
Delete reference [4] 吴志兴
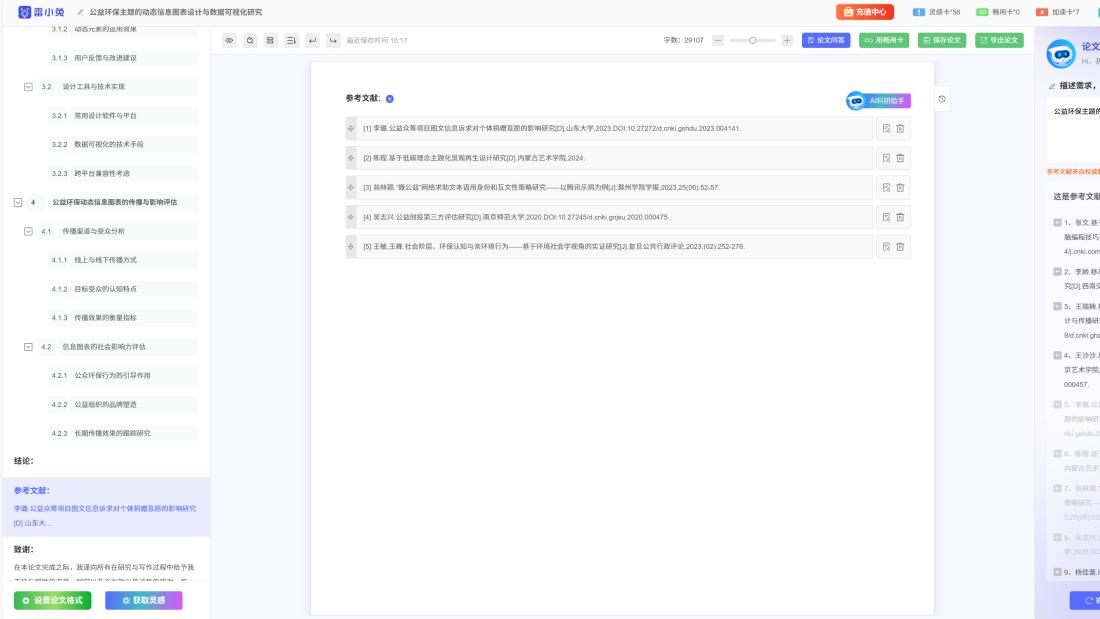900,217
